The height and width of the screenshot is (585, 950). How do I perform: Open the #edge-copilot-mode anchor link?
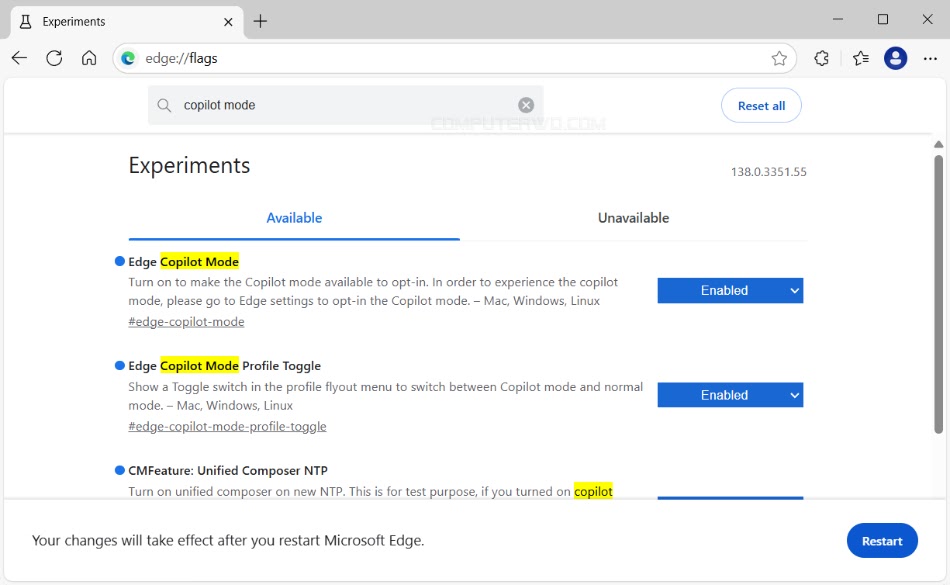(186, 322)
